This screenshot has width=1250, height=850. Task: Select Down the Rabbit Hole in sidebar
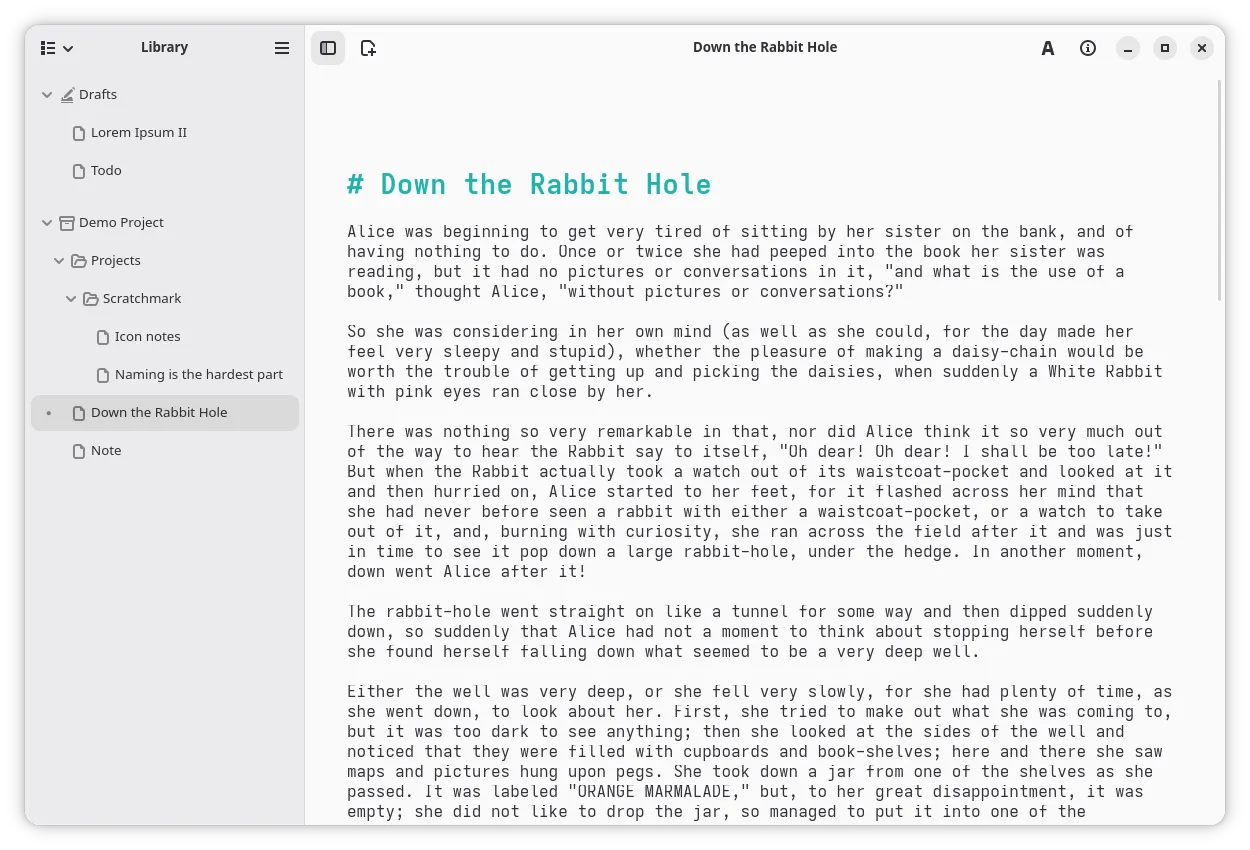click(x=165, y=413)
